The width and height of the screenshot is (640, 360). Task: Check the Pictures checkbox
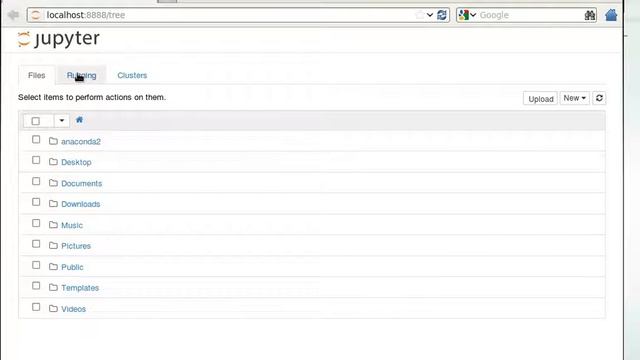36,244
